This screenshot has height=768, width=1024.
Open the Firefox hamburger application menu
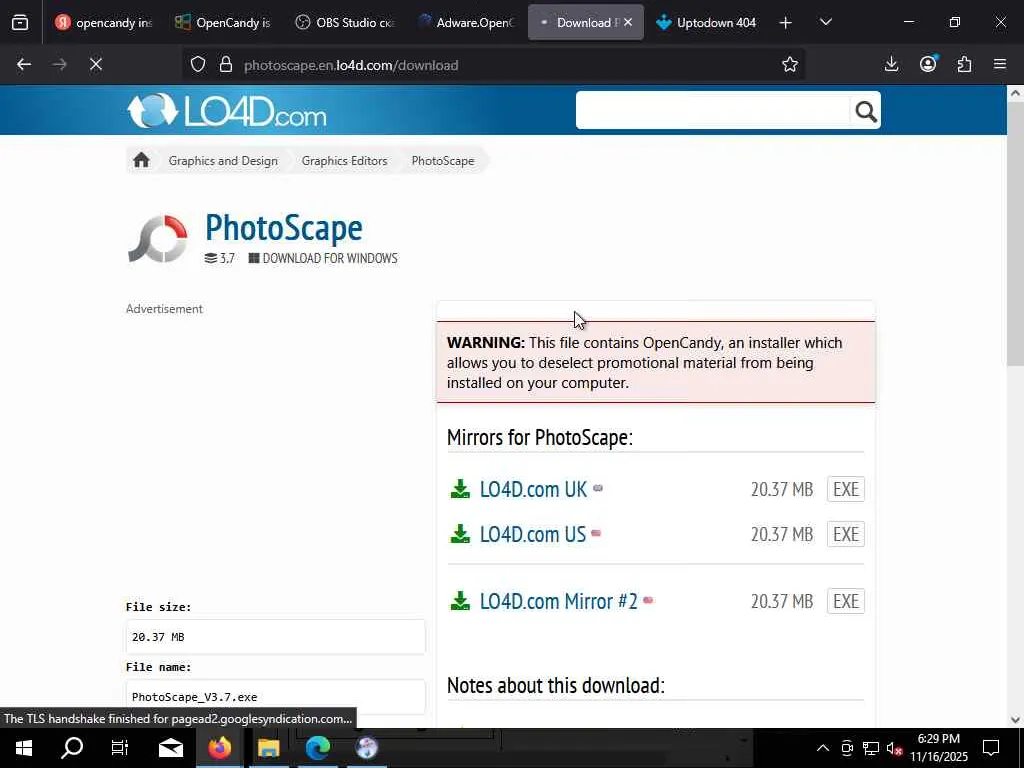click(x=1000, y=65)
